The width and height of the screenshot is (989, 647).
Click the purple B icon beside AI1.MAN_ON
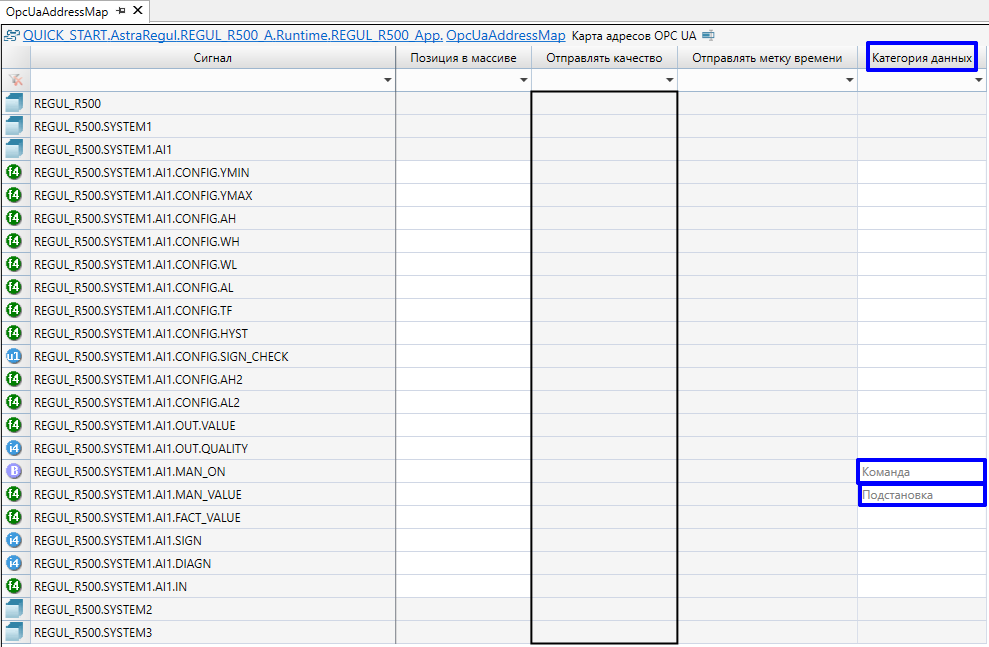click(x=14, y=471)
